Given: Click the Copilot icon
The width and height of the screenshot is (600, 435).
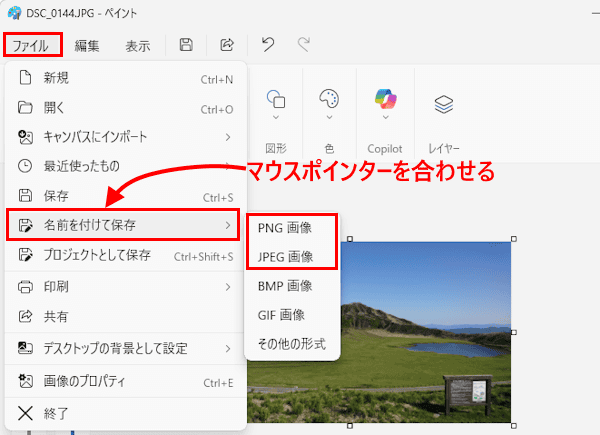Looking at the screenshot, I should (x=385, y=99).
